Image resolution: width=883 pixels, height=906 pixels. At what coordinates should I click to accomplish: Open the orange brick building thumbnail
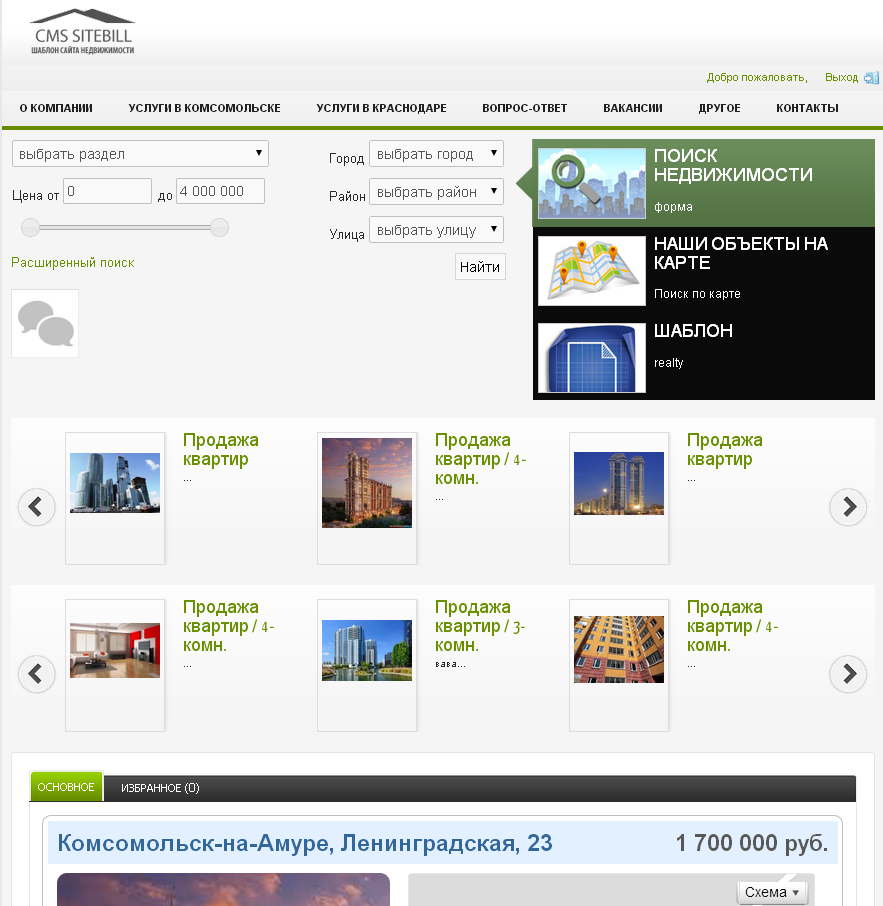coord(619,649)
